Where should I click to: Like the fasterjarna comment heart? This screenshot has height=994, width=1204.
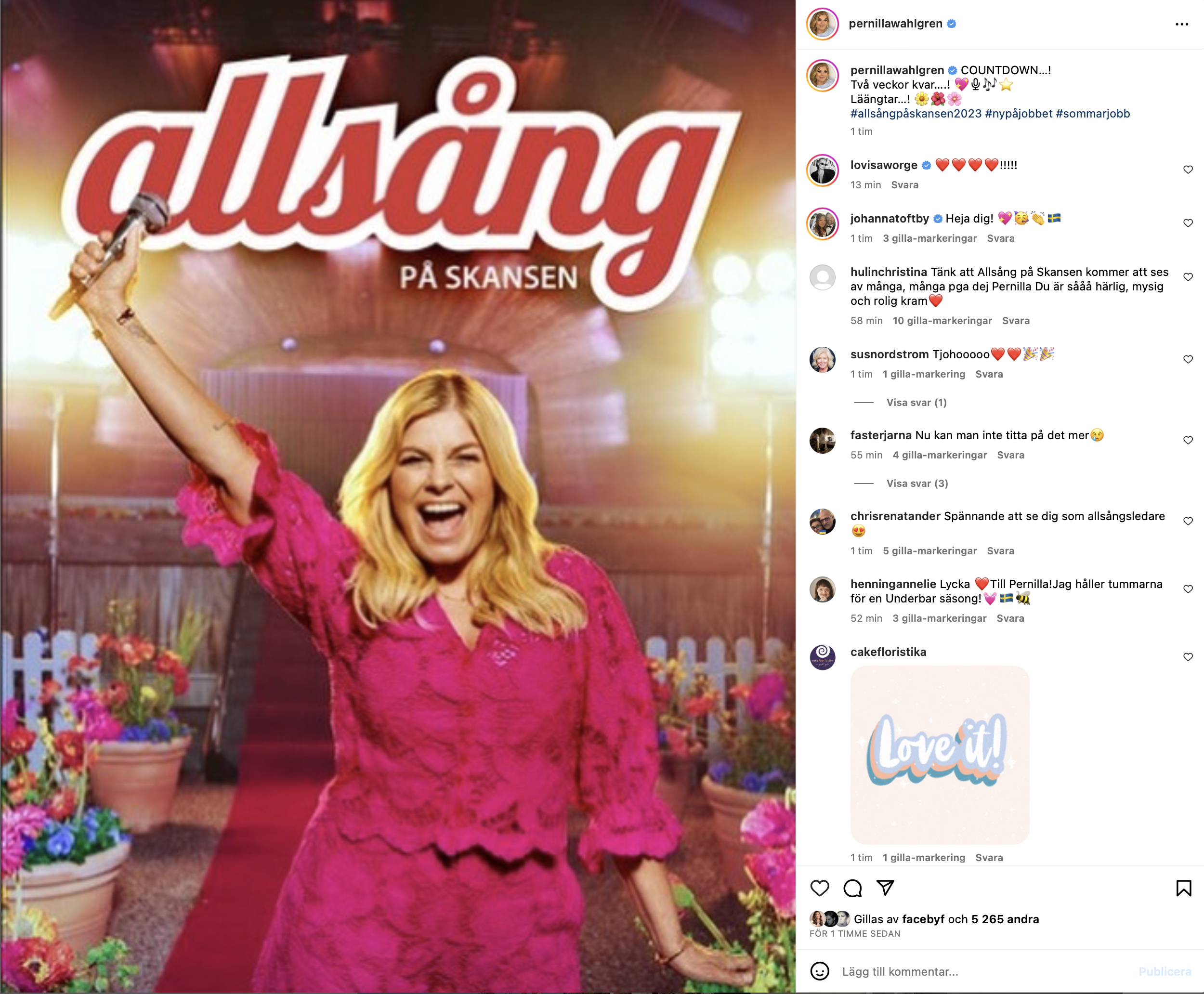point(1188,440)
